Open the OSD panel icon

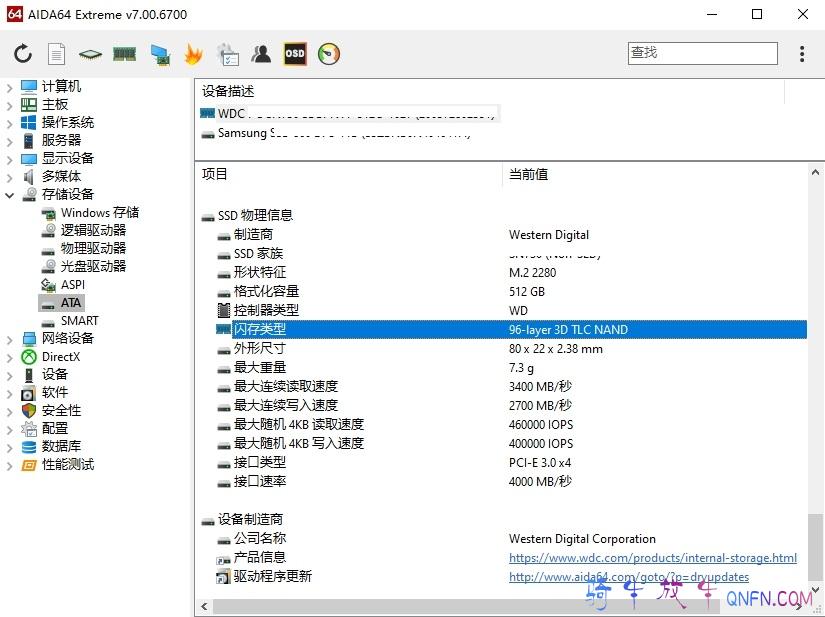click(x=295, y=54)
